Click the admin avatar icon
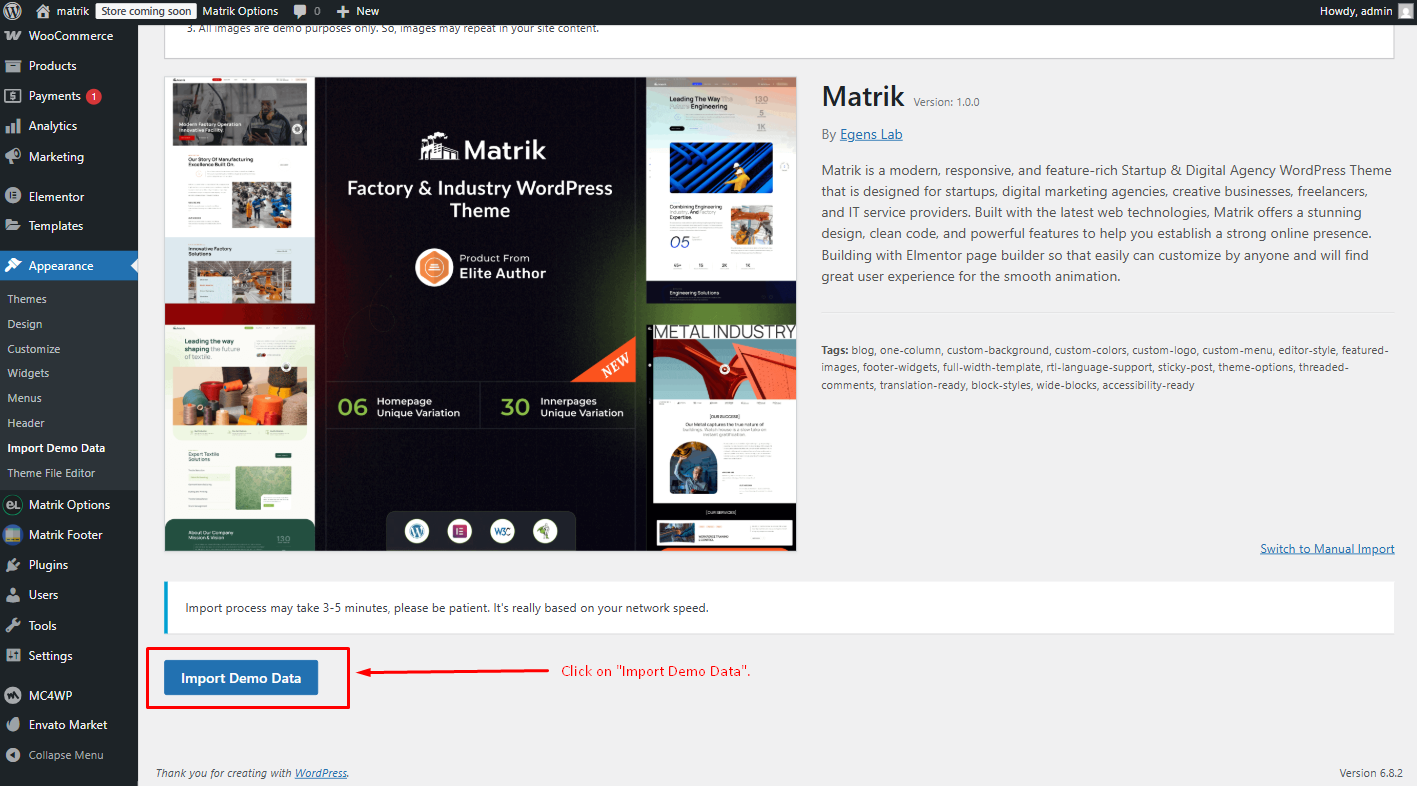 1405,11
